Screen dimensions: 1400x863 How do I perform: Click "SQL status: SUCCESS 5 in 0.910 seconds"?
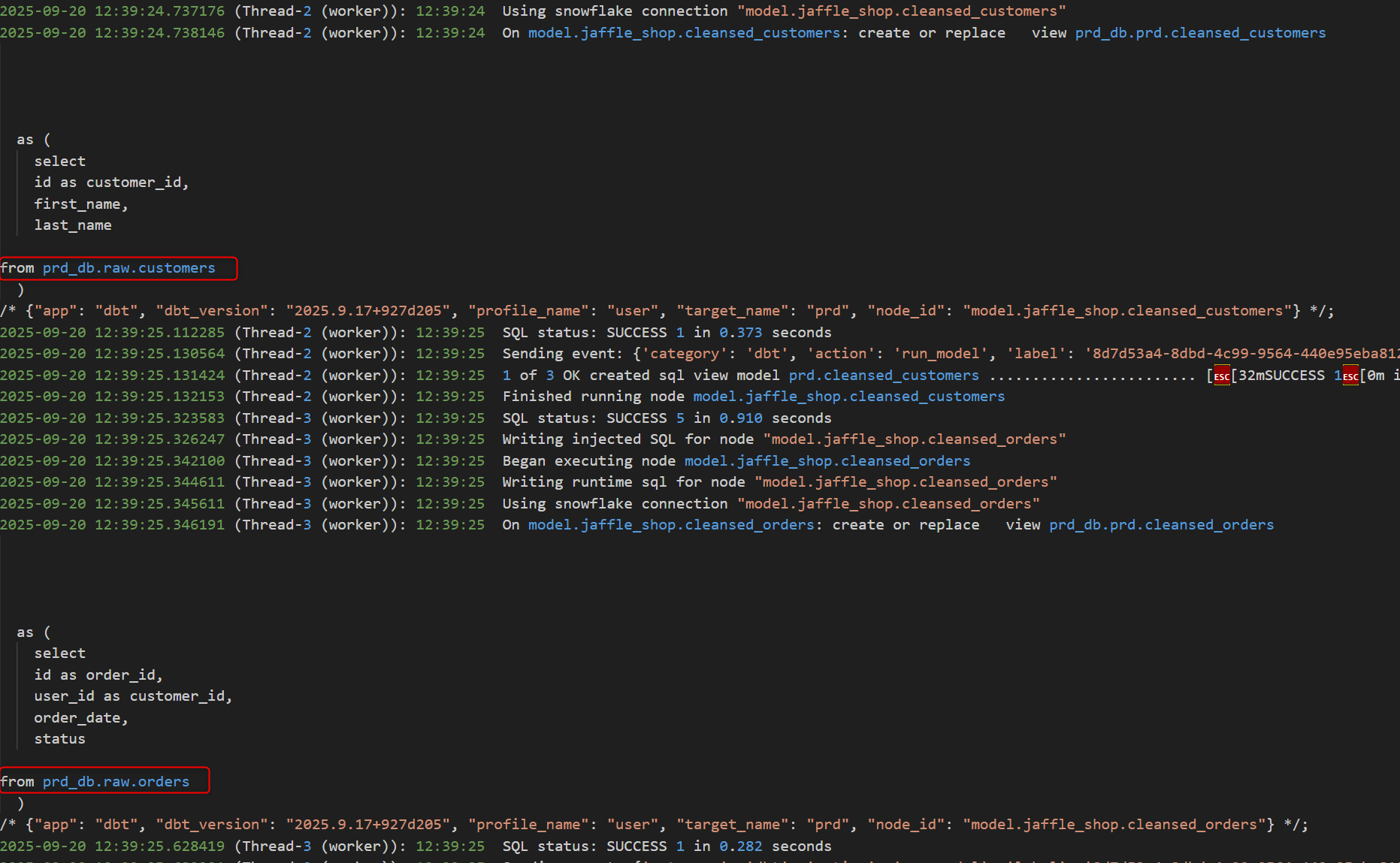pos(667,418)
